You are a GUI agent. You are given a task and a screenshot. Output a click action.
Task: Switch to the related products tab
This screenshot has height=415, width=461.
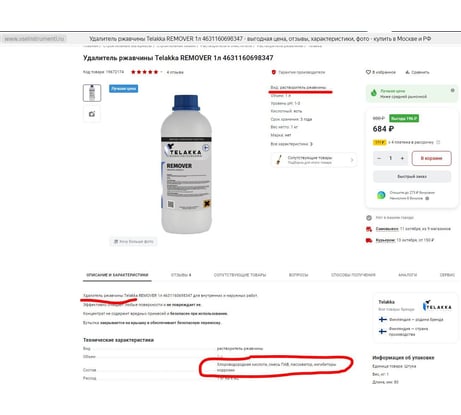point(240,275)
